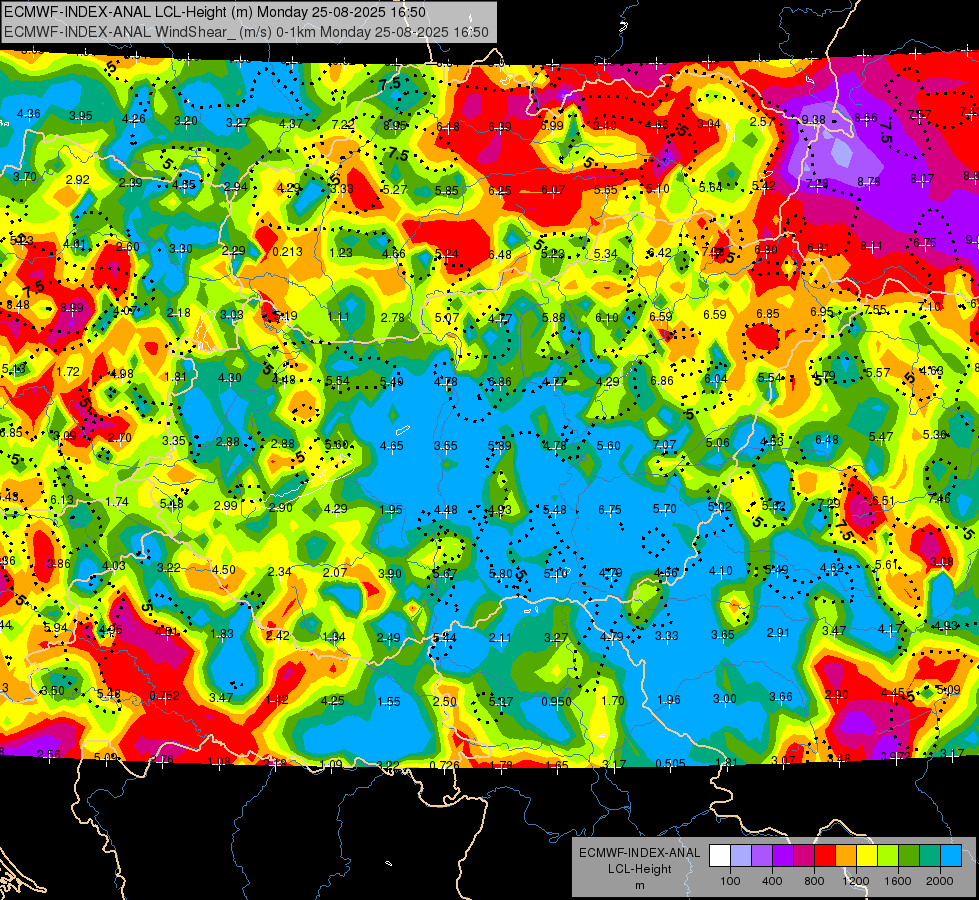The height and width of the screenshot is (900, 979).
Task: Click the light lavender legend swatch
Action: coord(741,856)
